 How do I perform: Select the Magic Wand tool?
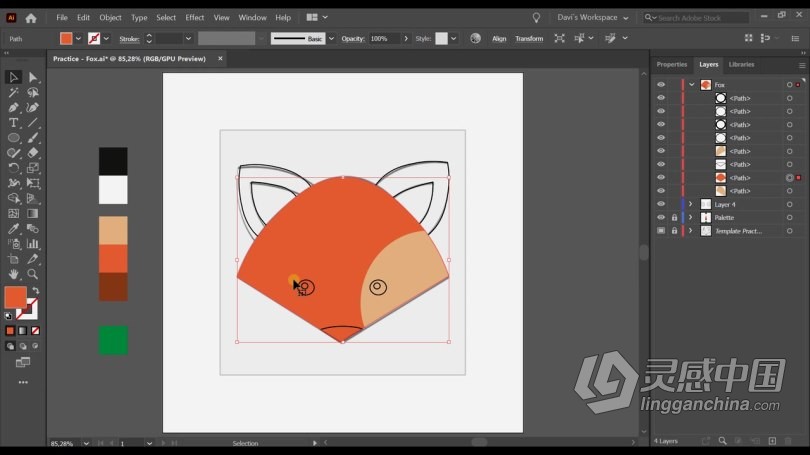(x=13, y=92)
